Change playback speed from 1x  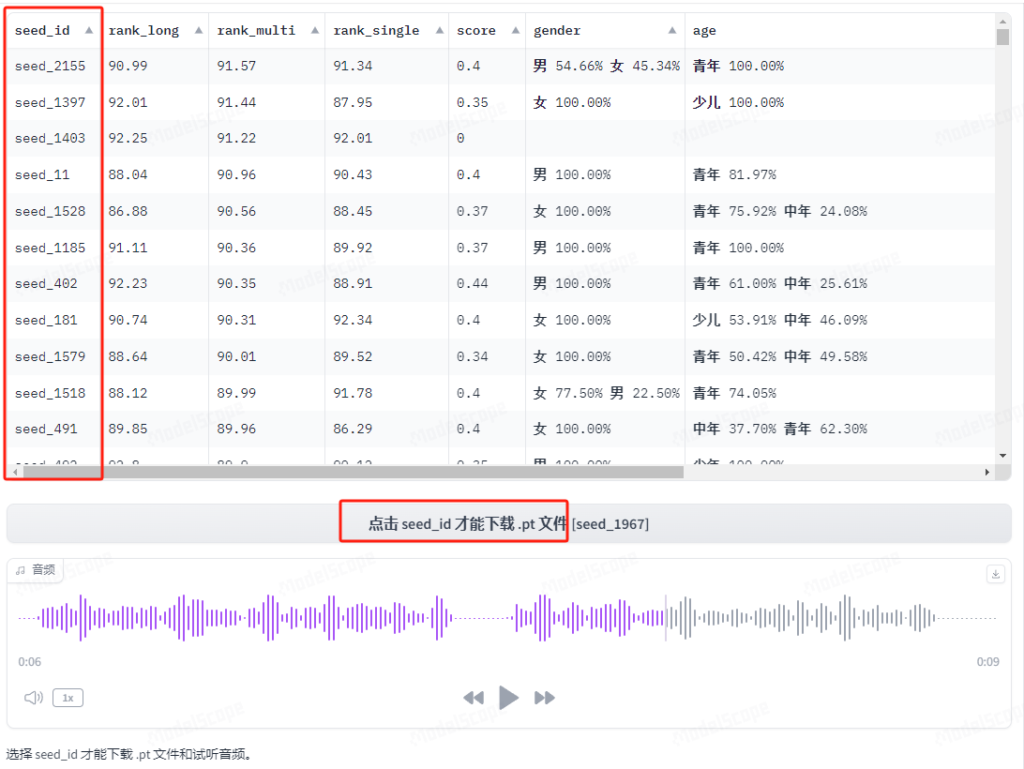click(x=67, y=698)
